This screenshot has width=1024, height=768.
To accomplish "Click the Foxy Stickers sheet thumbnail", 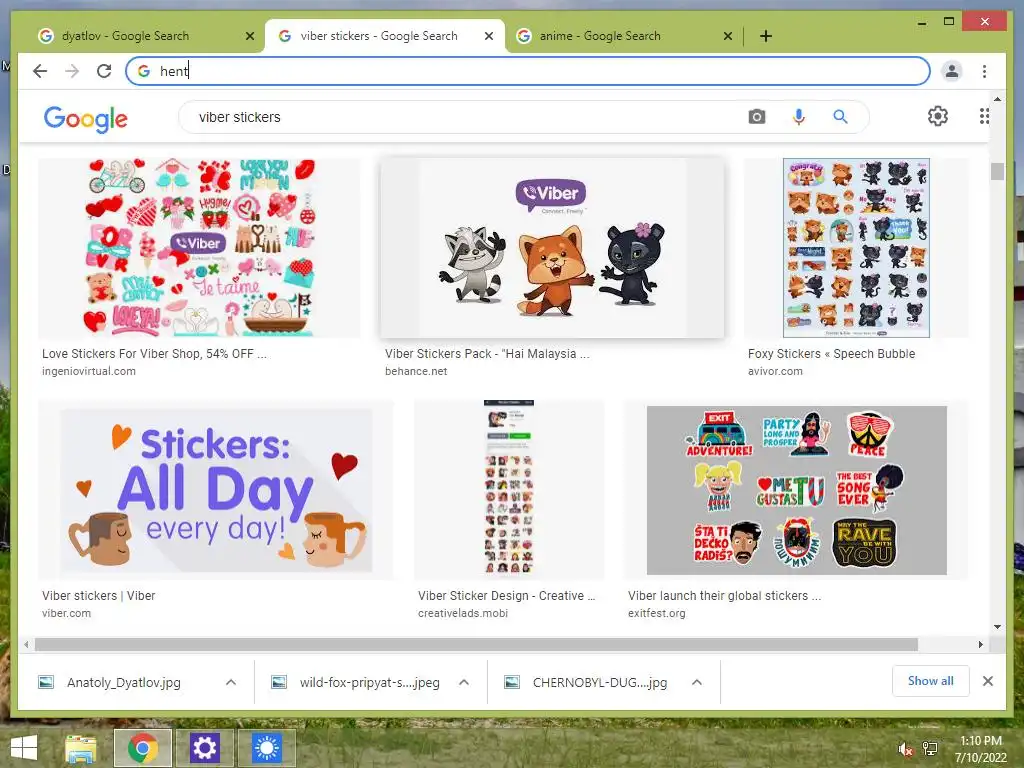I will (856, 248).
